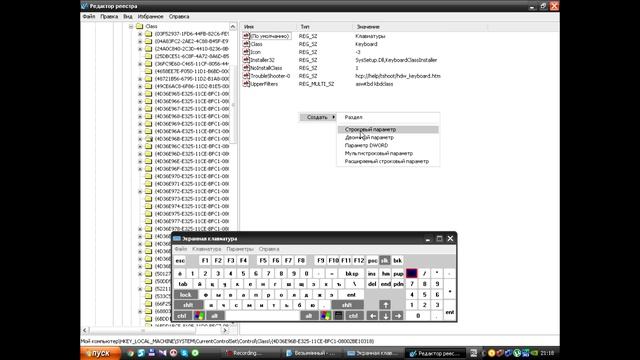The image size is (640, 360).
Task: Click the system tray clock
Action: [x=547, y=353]
